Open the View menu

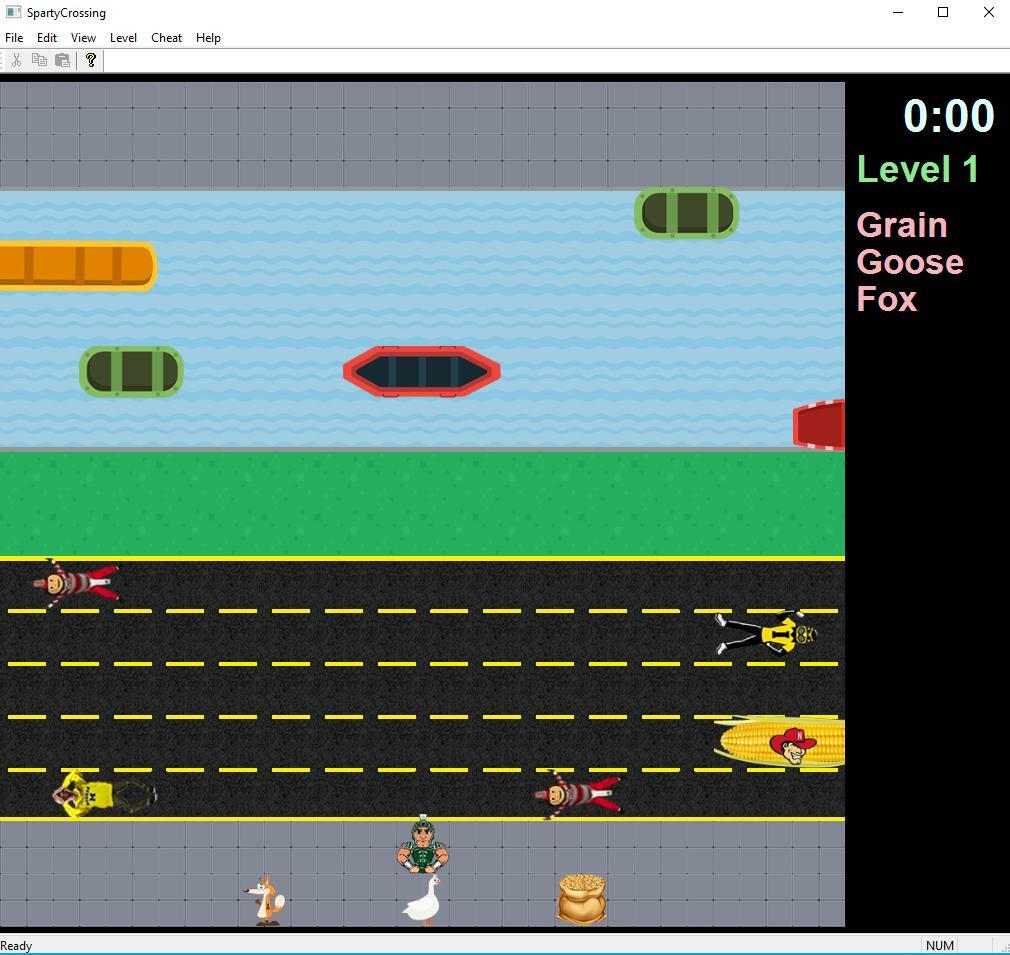[x=83, y=38]
